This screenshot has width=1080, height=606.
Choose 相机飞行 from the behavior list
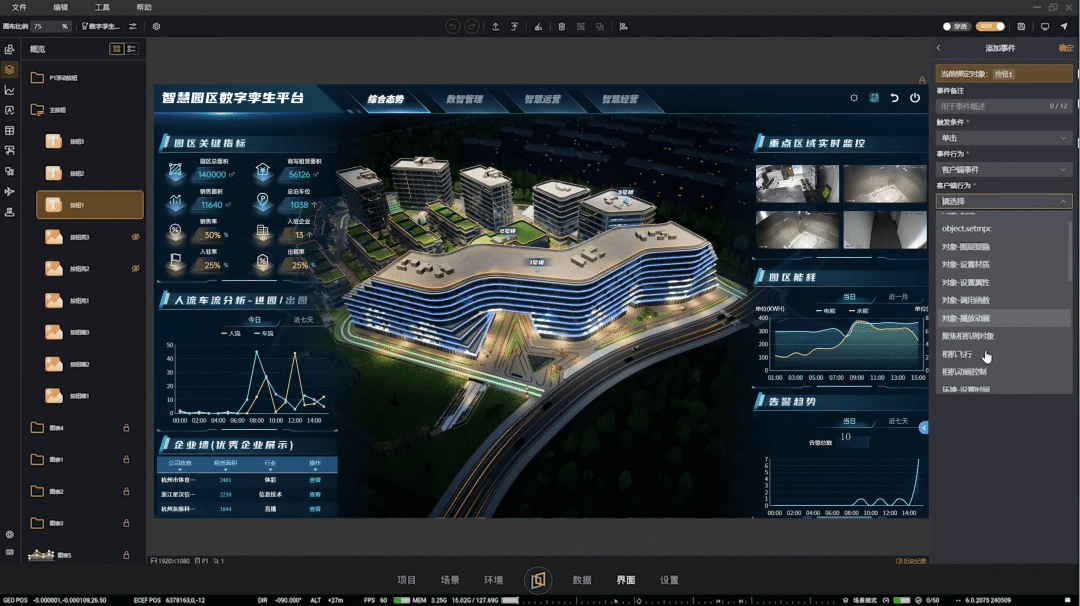(957, 354)
